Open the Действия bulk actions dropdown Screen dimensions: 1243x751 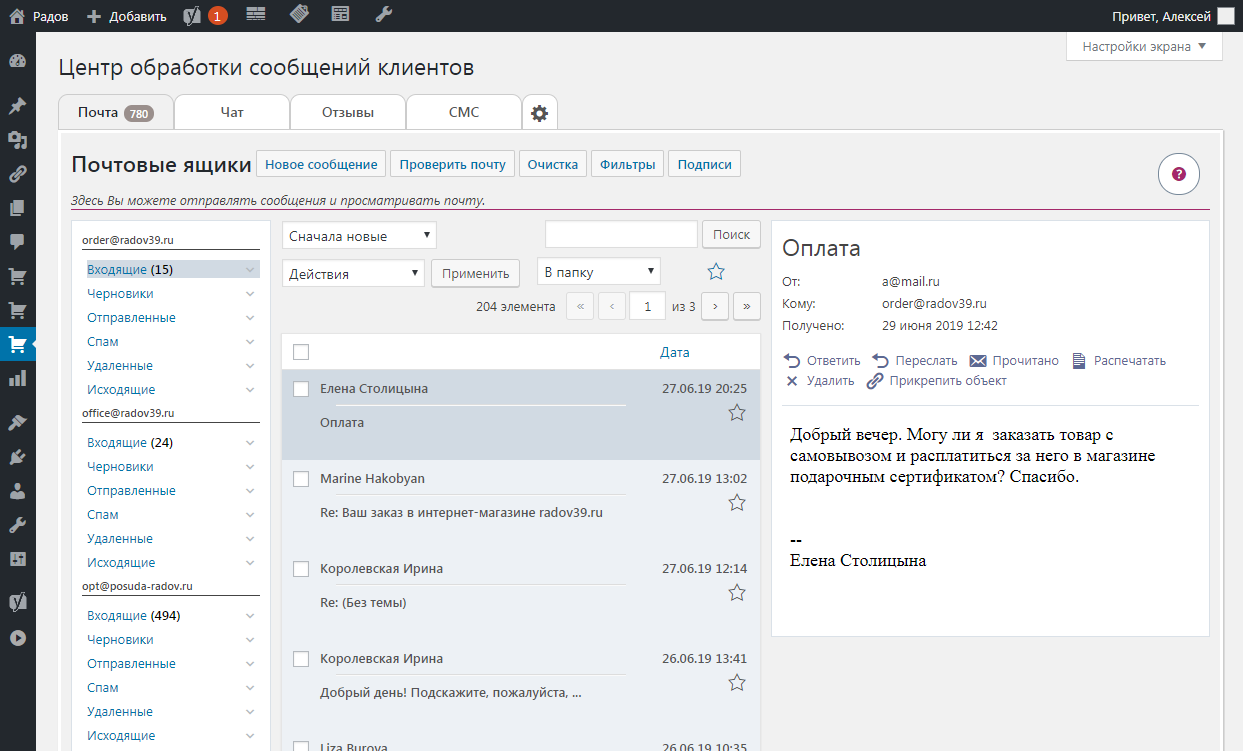354,273
